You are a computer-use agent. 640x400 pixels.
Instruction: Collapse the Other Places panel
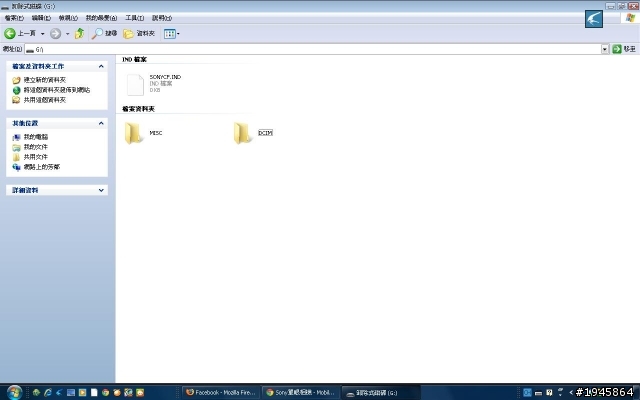(101, 123)
